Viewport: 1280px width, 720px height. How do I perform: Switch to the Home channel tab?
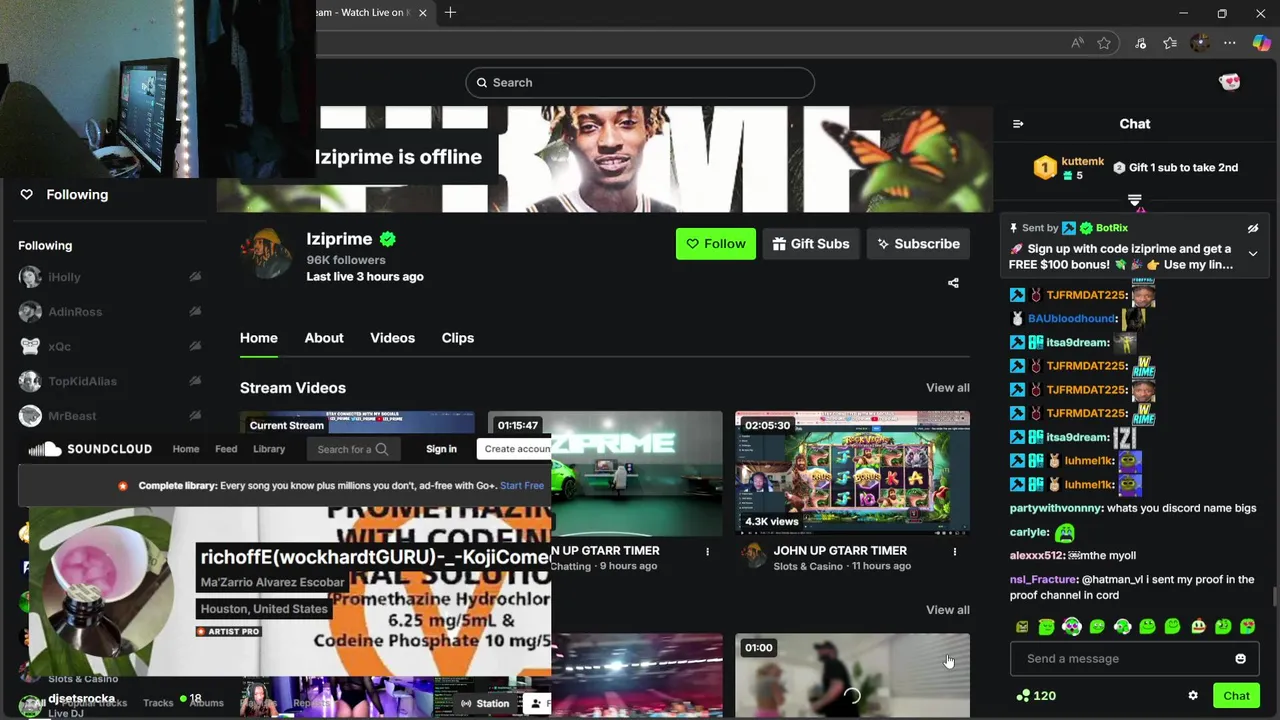pyautogui.click(x=259, y=338)
